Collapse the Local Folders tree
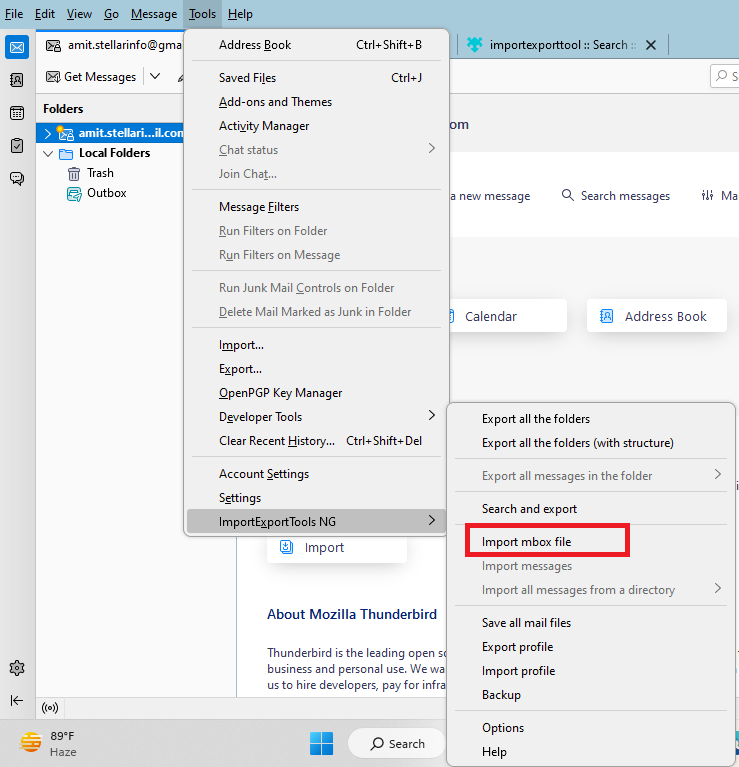 point(47,154)
